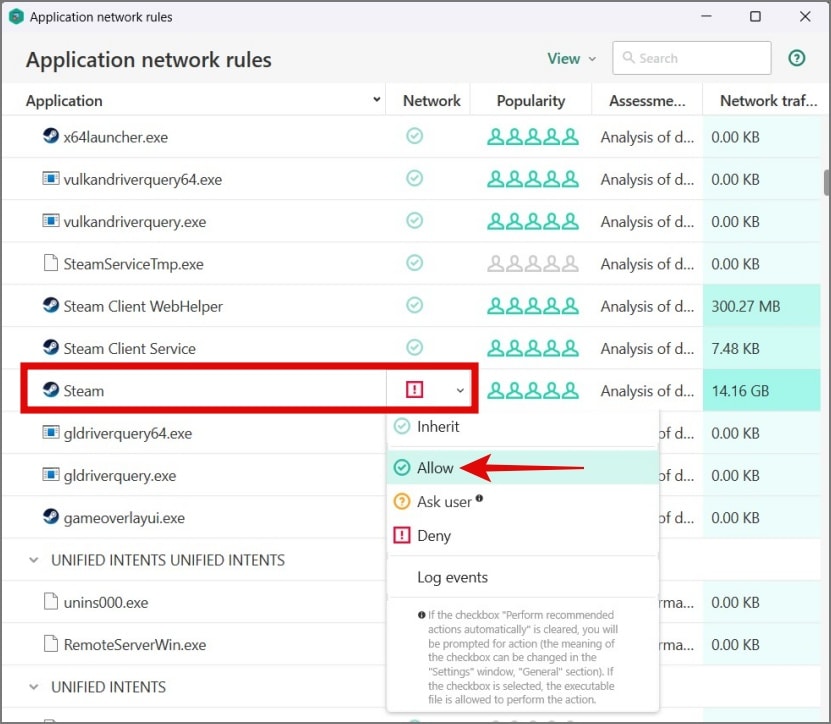The width and height of the screenshot is (831, 724).
Task: Click the vulkandriverquery.exe file icon
Action: coord(50,220)
